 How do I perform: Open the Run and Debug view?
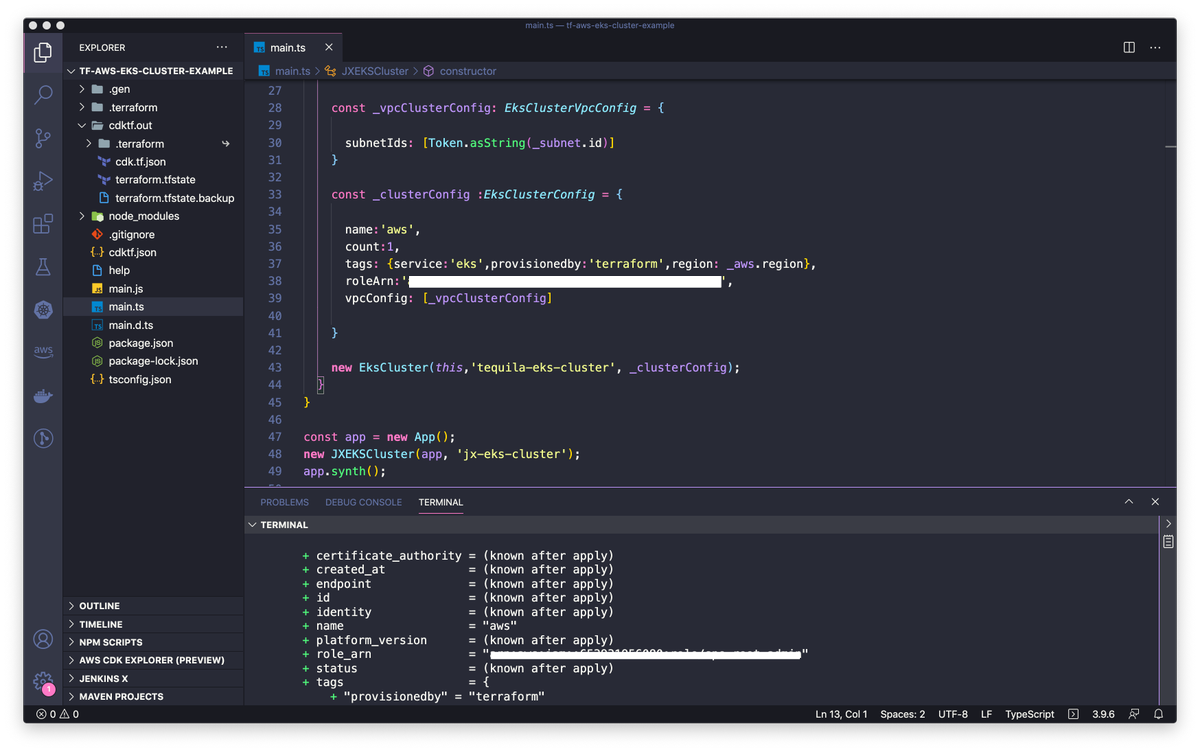coord(43,181)
